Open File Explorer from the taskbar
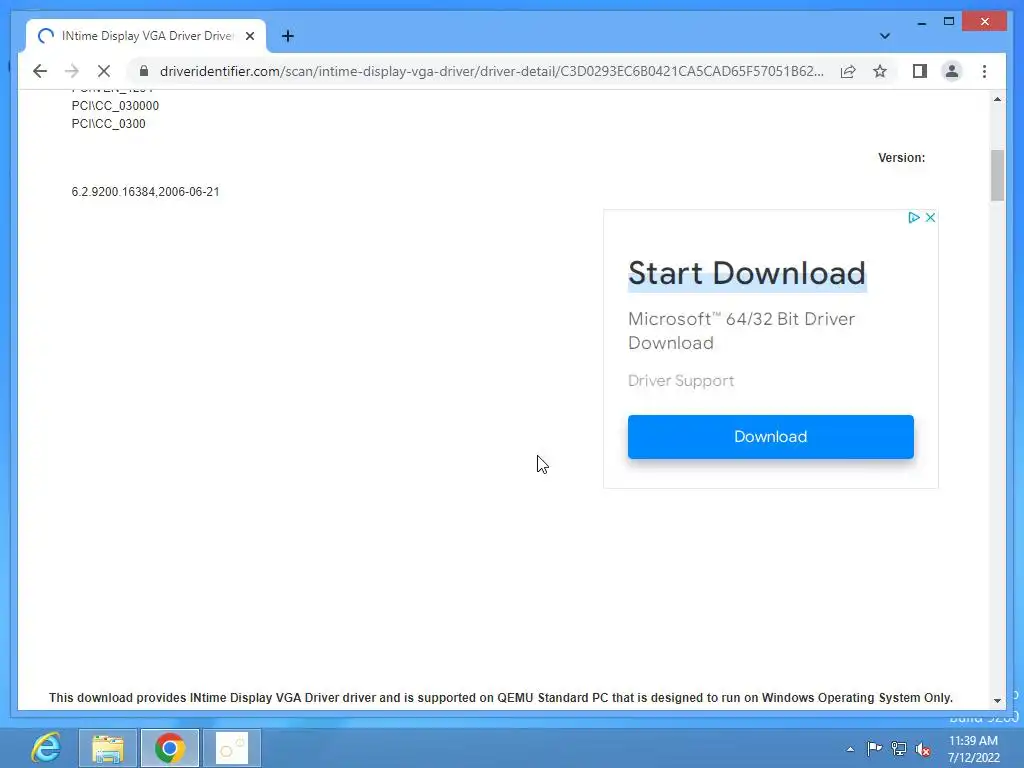 click(108, 748)
